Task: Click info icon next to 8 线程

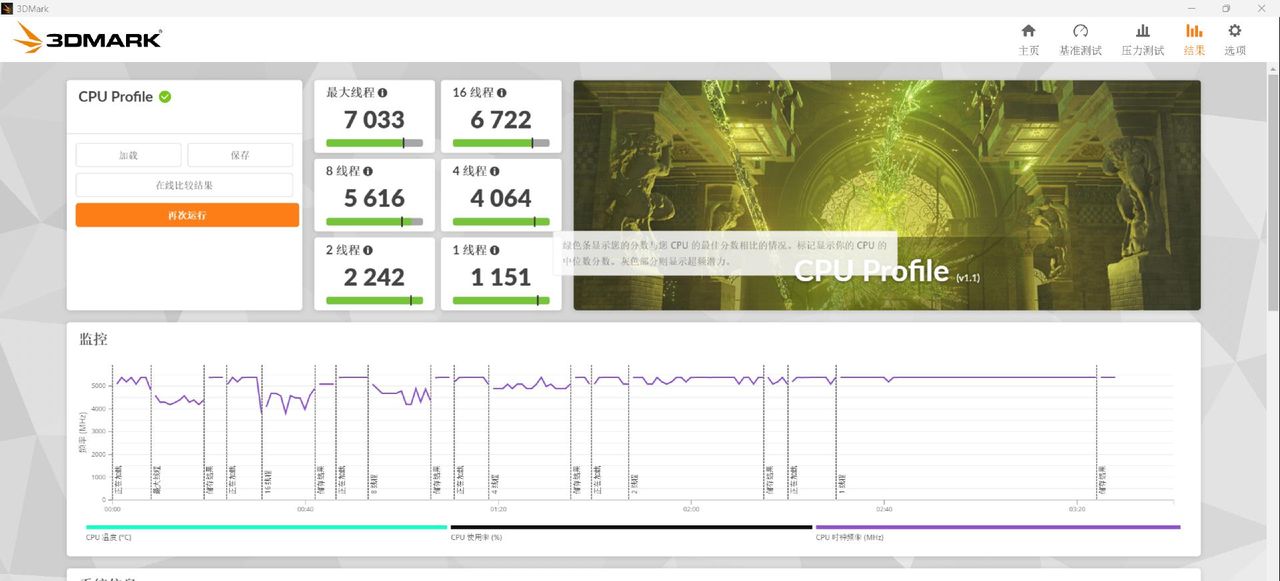Action: coord(368,172)
